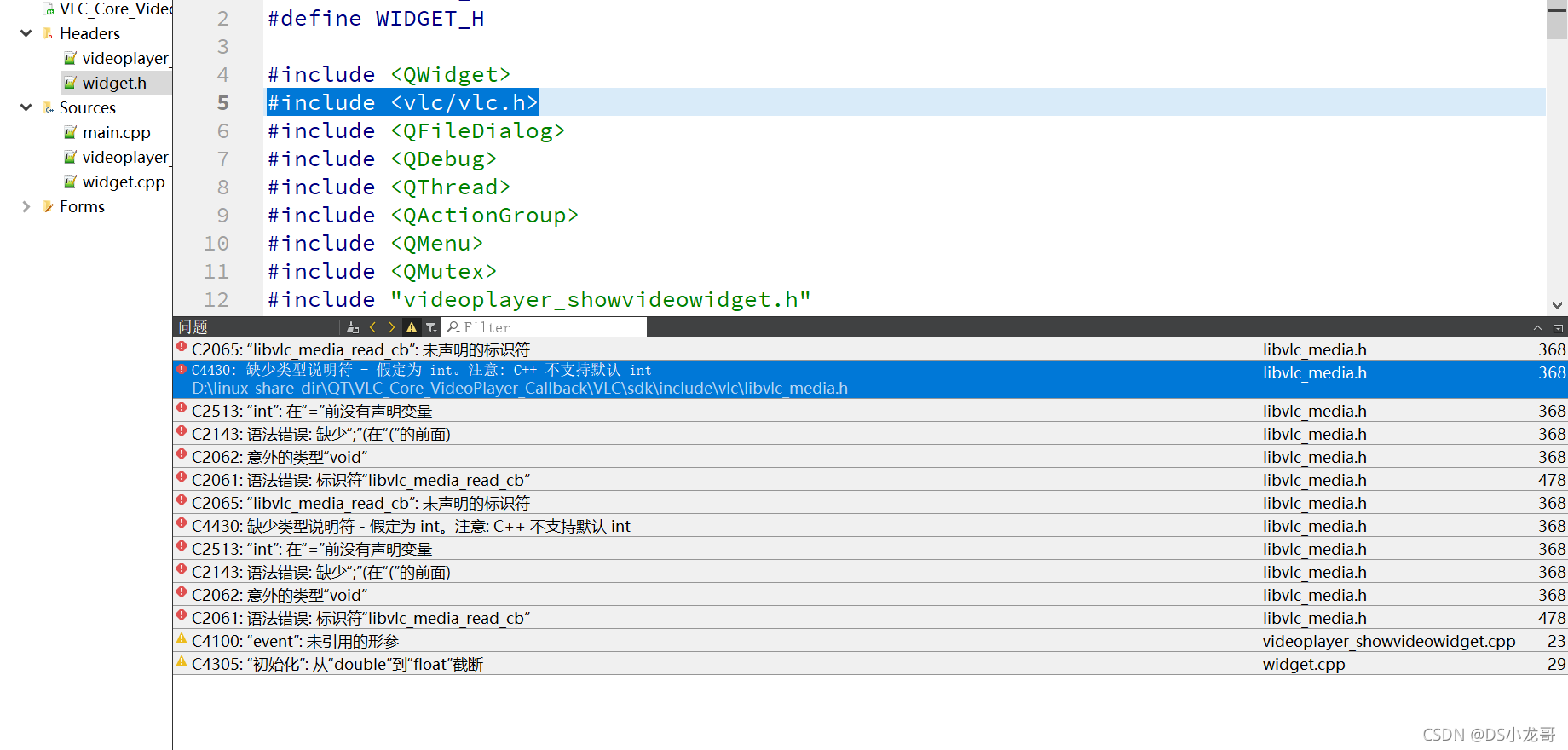
Task: Maximize the issues pane with up chevron
Action: [x=1537, y=328]
